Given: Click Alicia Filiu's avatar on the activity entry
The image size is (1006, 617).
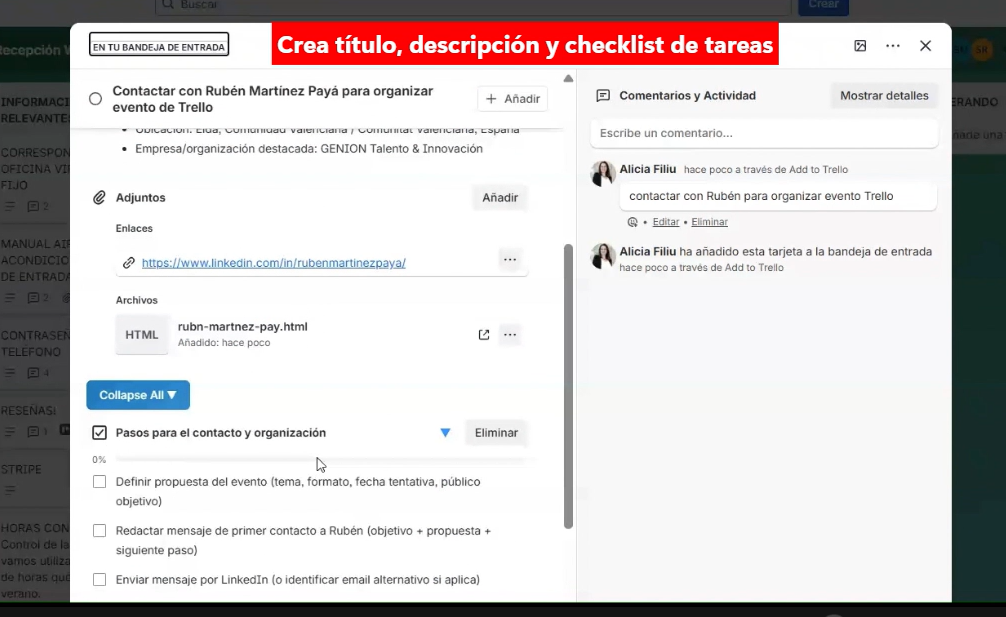Looking at the screenshot, I should (x=603, y=256).
